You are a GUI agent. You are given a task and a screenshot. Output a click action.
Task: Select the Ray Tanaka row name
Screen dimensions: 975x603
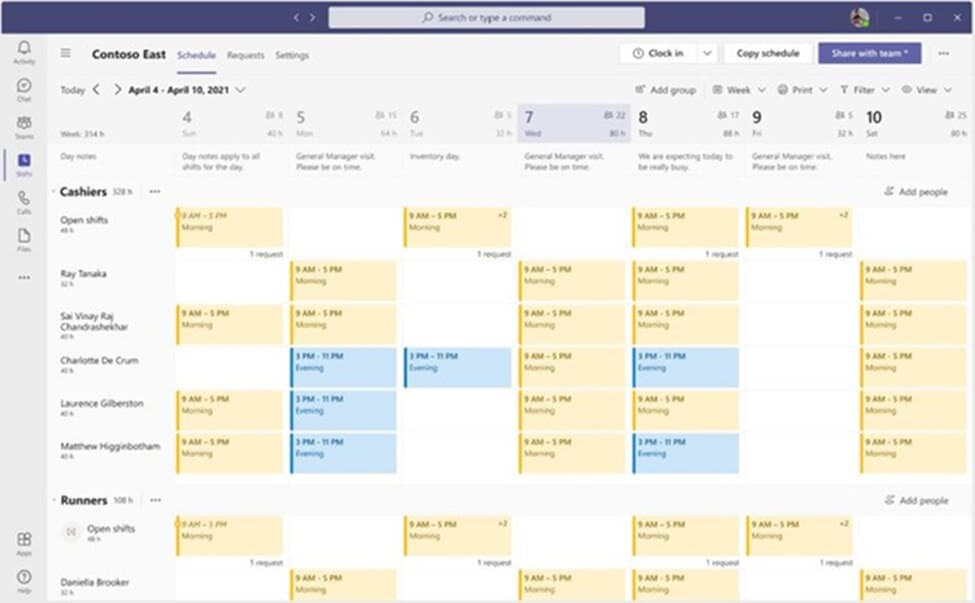83,274
